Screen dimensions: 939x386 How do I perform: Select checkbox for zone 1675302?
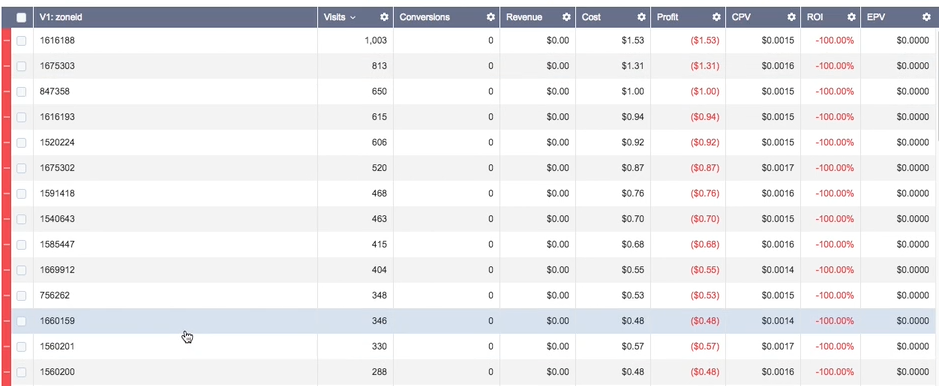coord(22,168)
